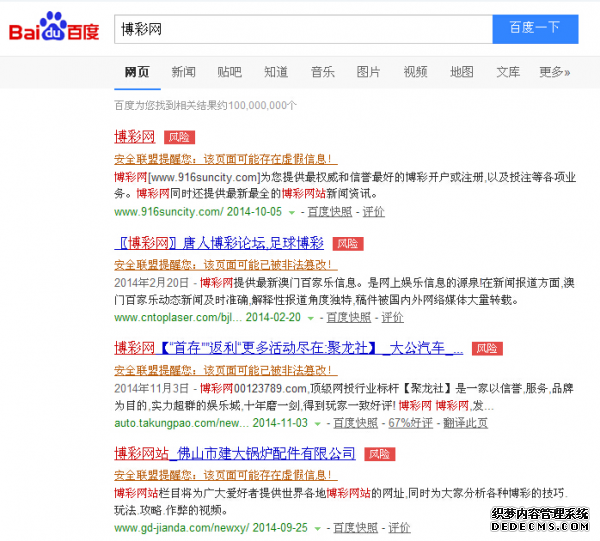Click the 非法篡改 warning under 唐人博彩论坛 result
The height and width of the screenshot is (541, 600).
pos(226,264)
